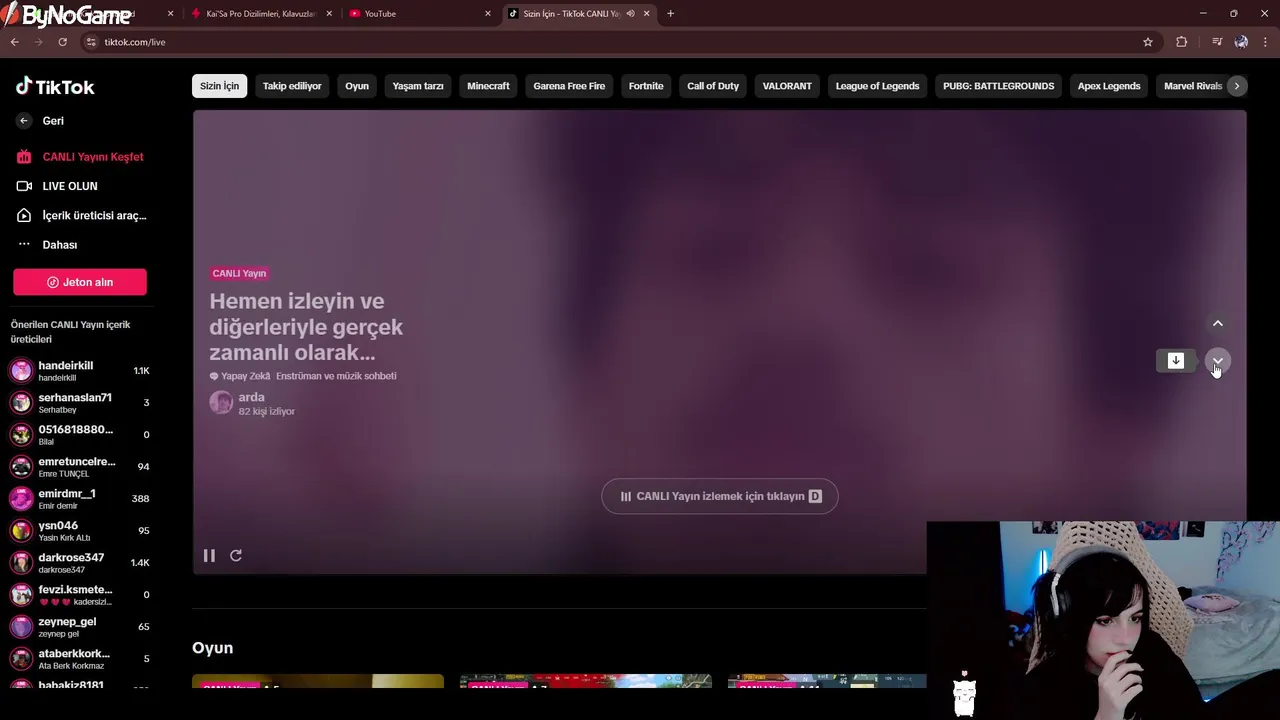Expand Dahası menu
The height and width of the screenshot is (720, 1280).
pyautogui.click(x=47, y=245)
